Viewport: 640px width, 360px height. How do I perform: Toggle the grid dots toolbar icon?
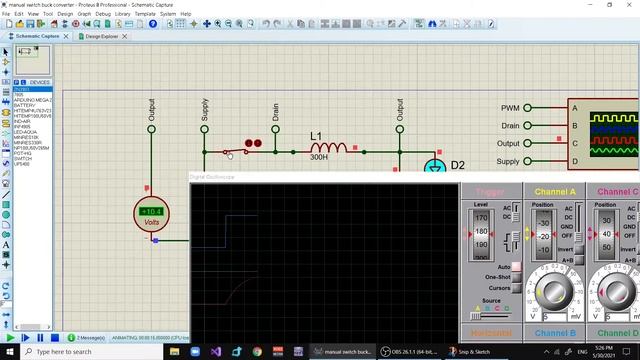180,24
